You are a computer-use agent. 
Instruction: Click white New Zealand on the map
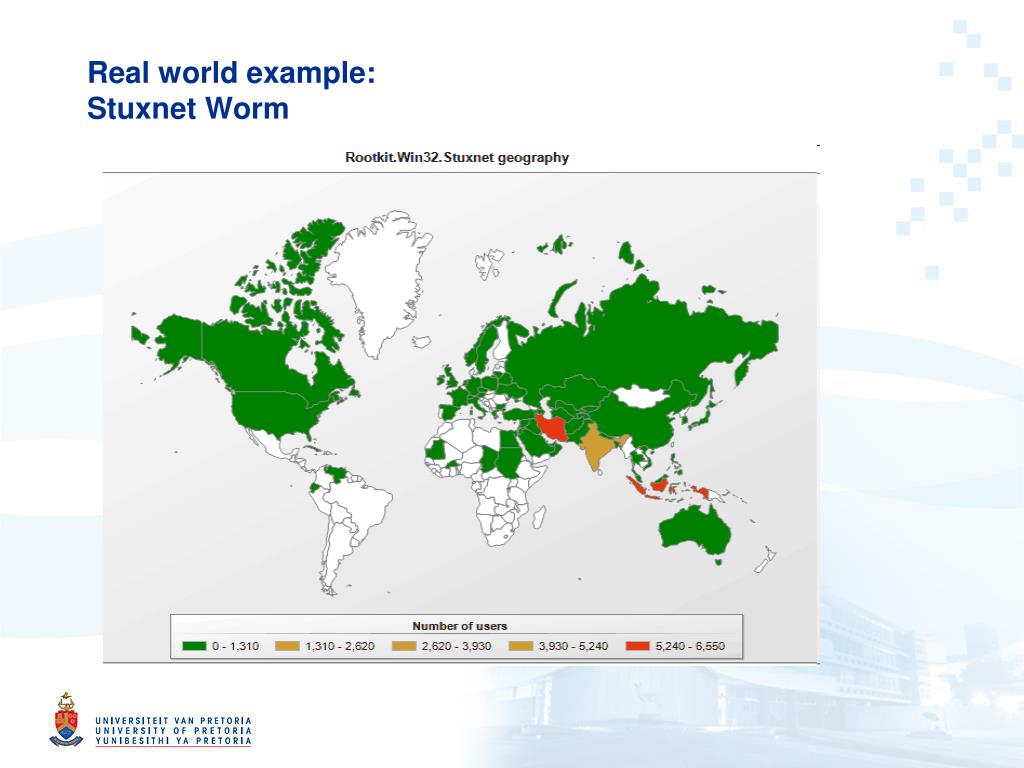click(766, 560)
